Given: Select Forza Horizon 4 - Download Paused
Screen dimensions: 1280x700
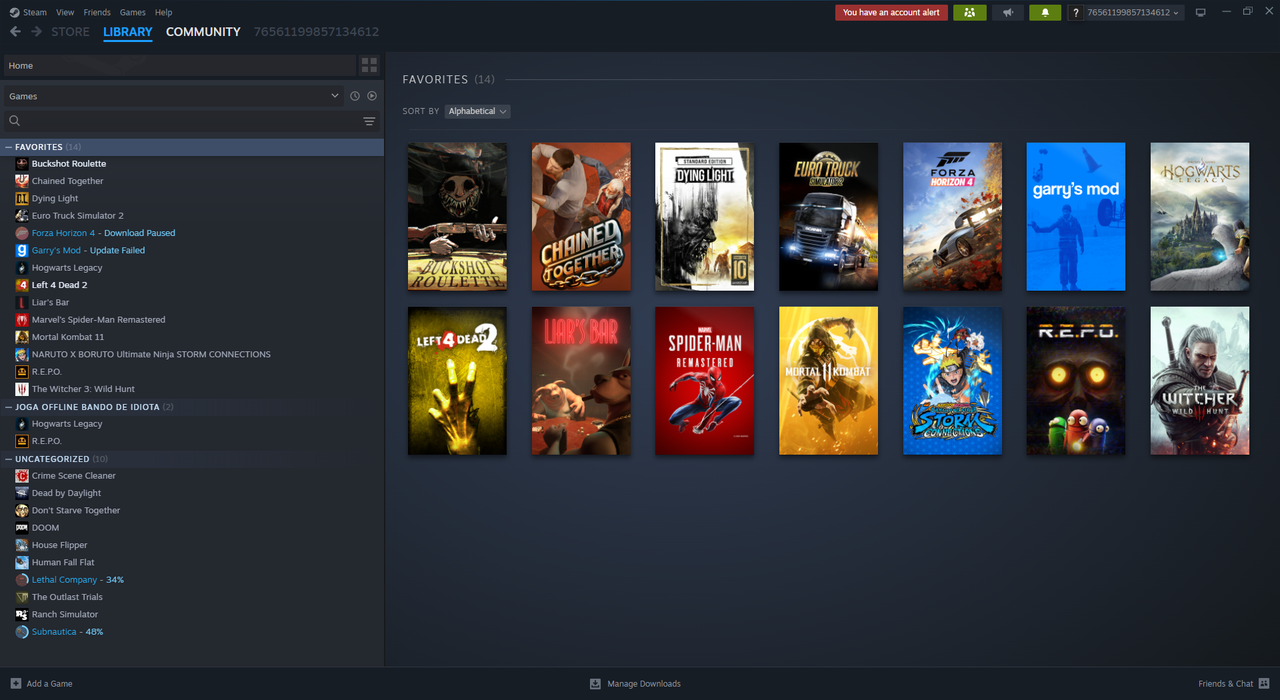Looking at the screenshot, I should pos(193,233).
